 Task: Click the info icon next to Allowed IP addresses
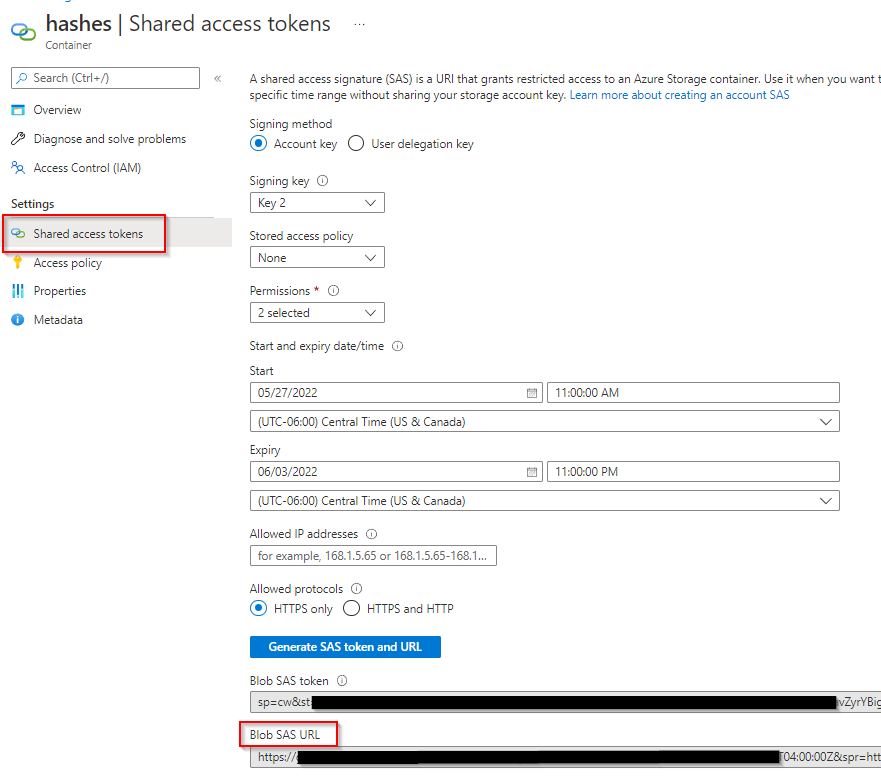[x=372, y=534]
